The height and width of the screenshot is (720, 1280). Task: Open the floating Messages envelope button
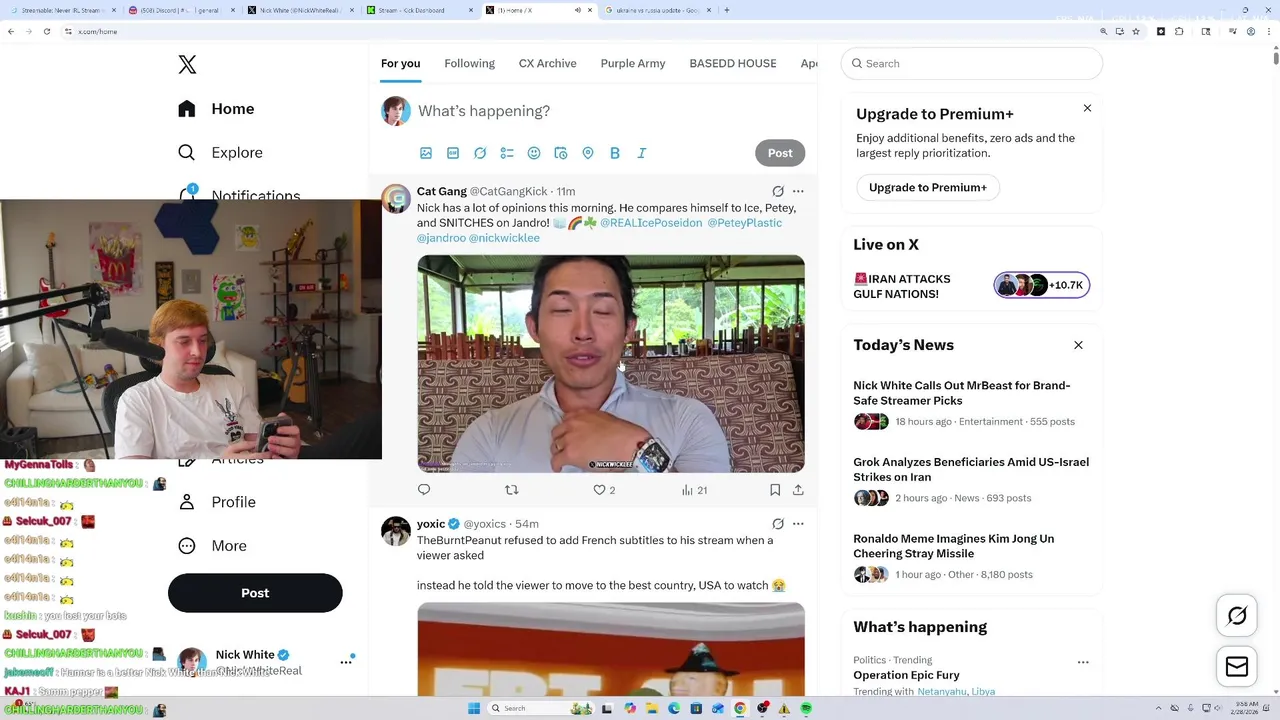1237,667
